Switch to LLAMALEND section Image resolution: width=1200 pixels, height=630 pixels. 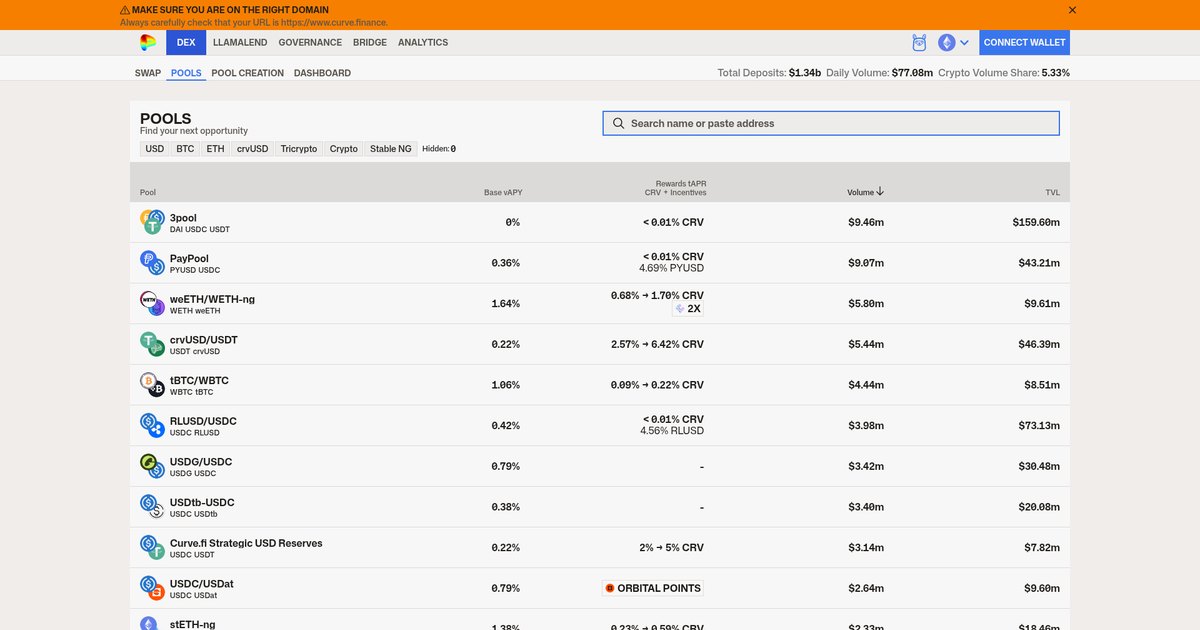point(241,43)
